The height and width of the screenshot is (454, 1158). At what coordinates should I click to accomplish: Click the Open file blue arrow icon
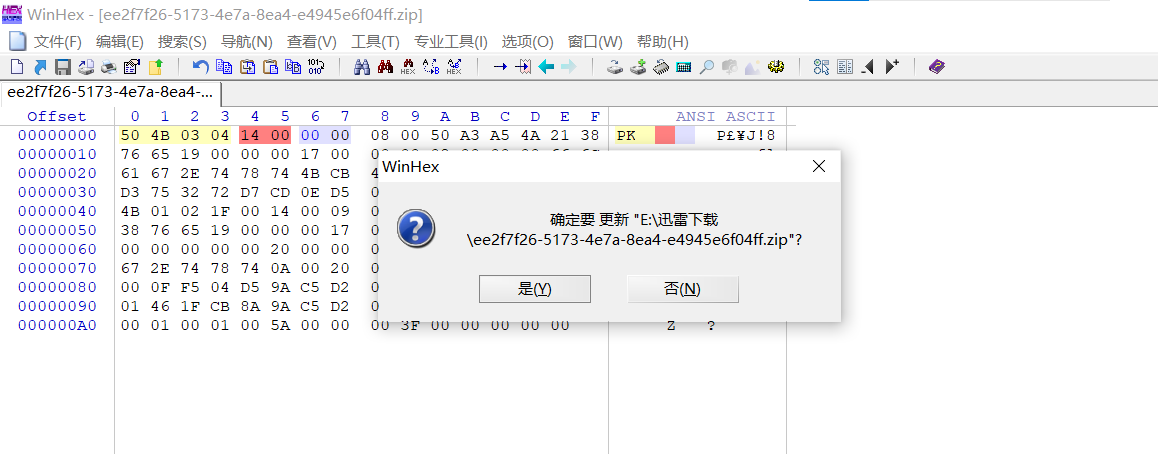(39, 66)
